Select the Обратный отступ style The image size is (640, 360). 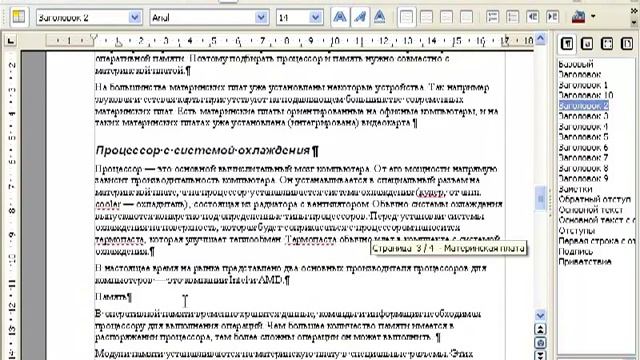point(595,199)
